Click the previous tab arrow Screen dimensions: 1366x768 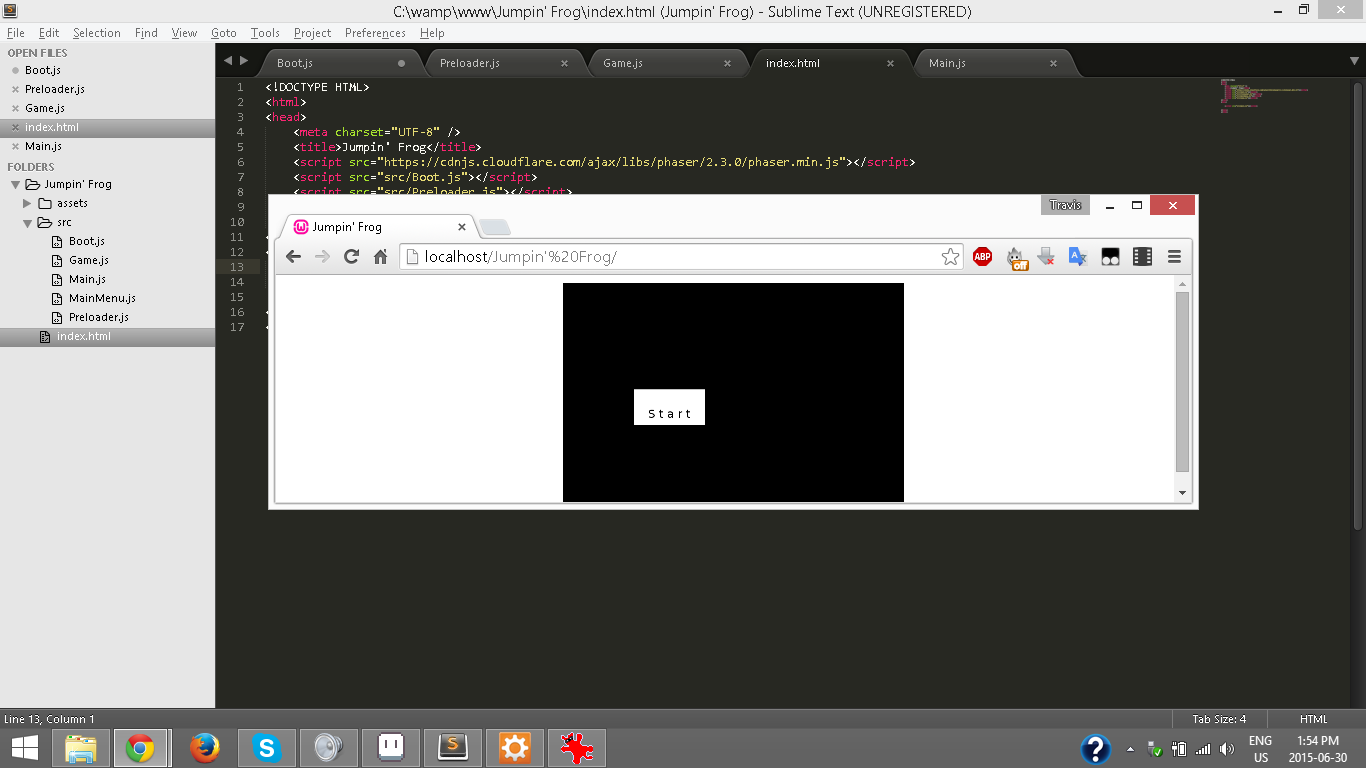point(227,61)
